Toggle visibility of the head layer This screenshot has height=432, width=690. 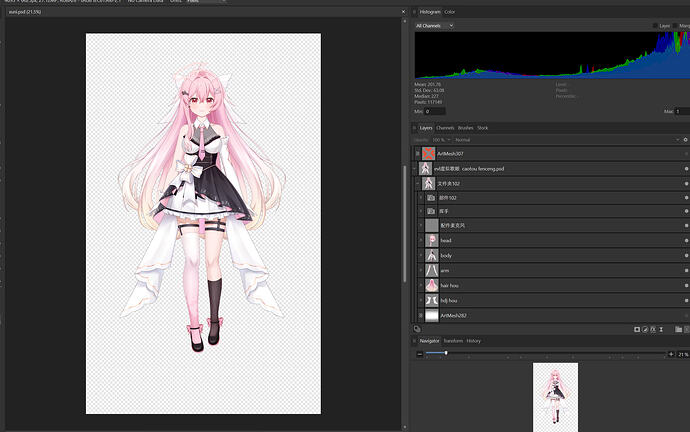tap(686, 241)
